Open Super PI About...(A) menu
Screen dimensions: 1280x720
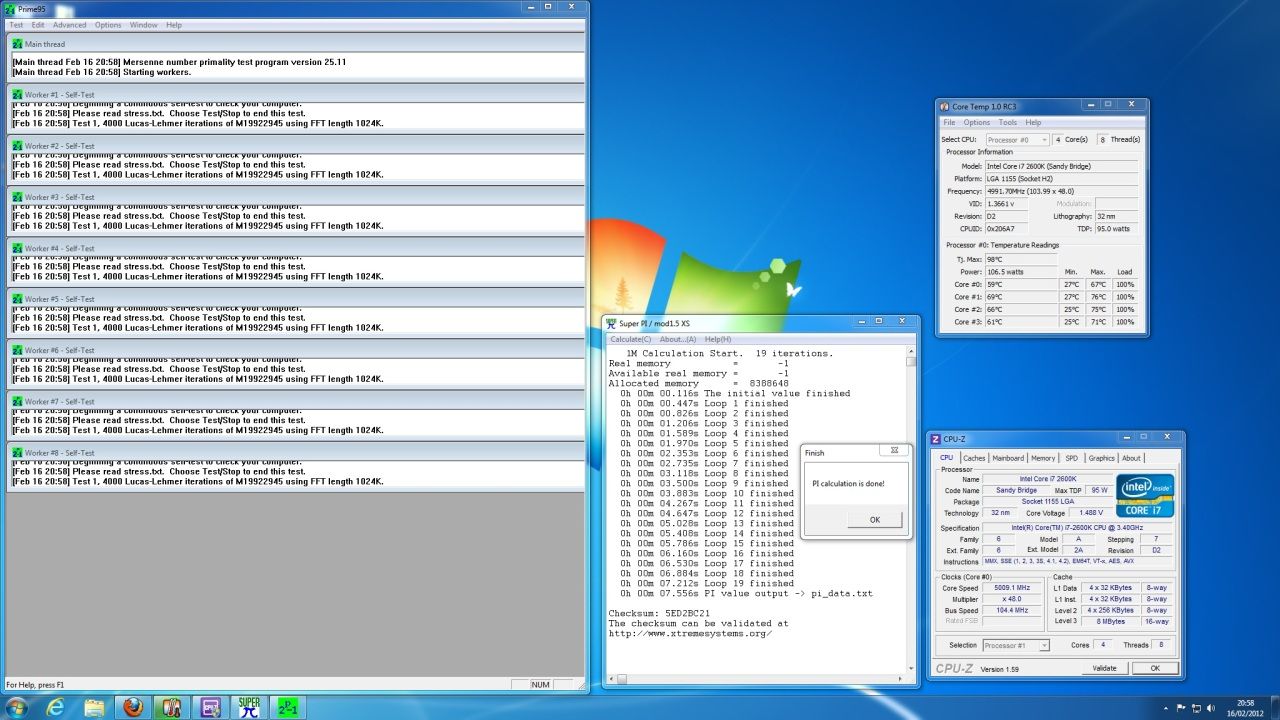(678, 339)
